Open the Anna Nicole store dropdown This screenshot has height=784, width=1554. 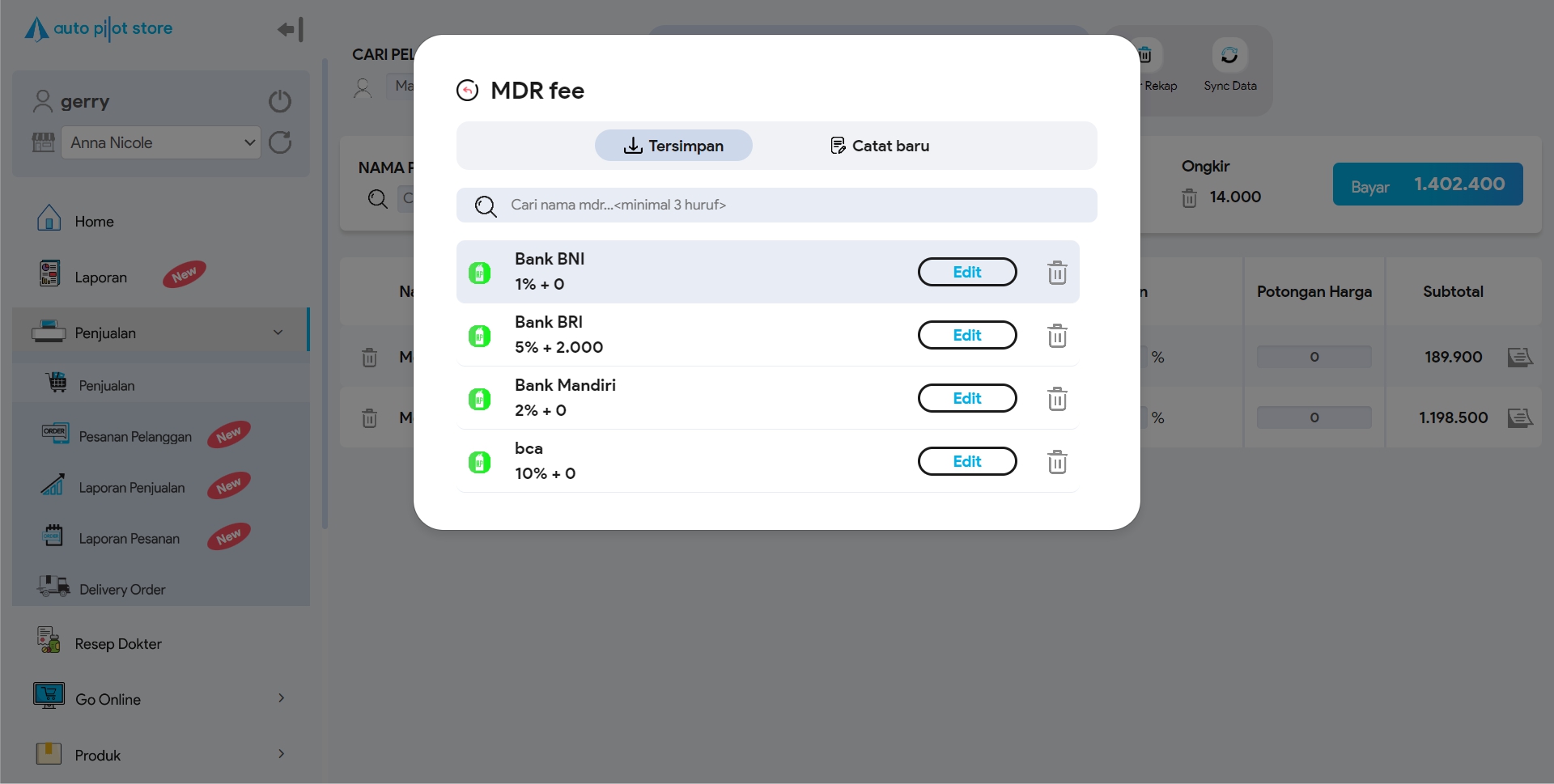pos(161,142)
